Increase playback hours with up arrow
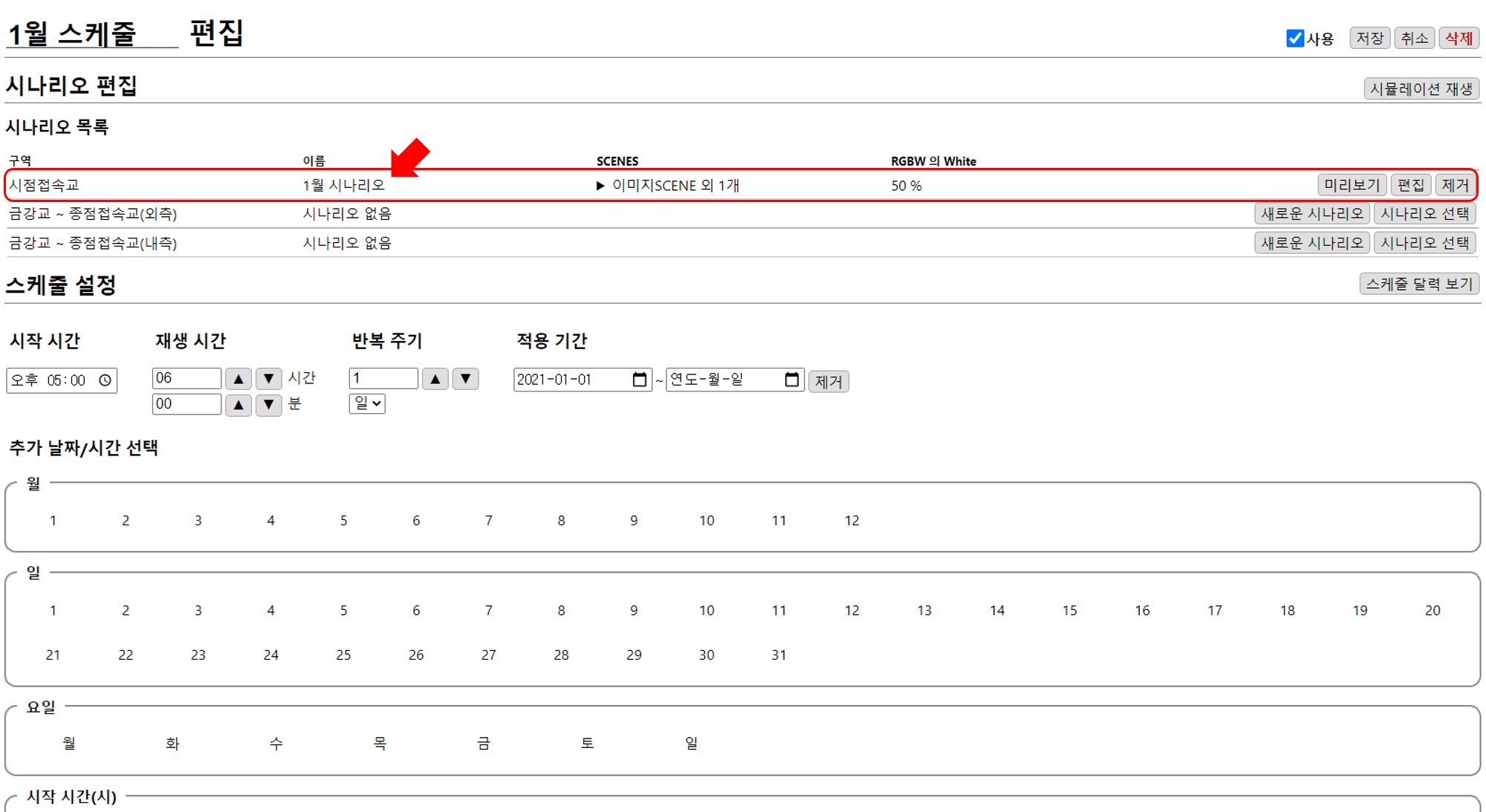The image size is (1486, 812). tap(239, 379)
